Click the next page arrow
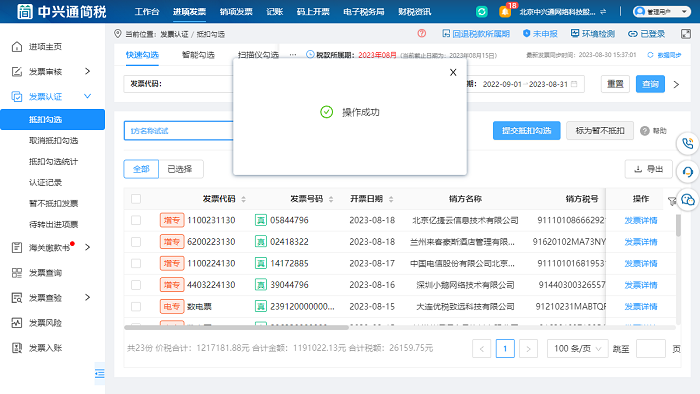The width and height of the screenshot is (700, 394). (x=528, y=348)
